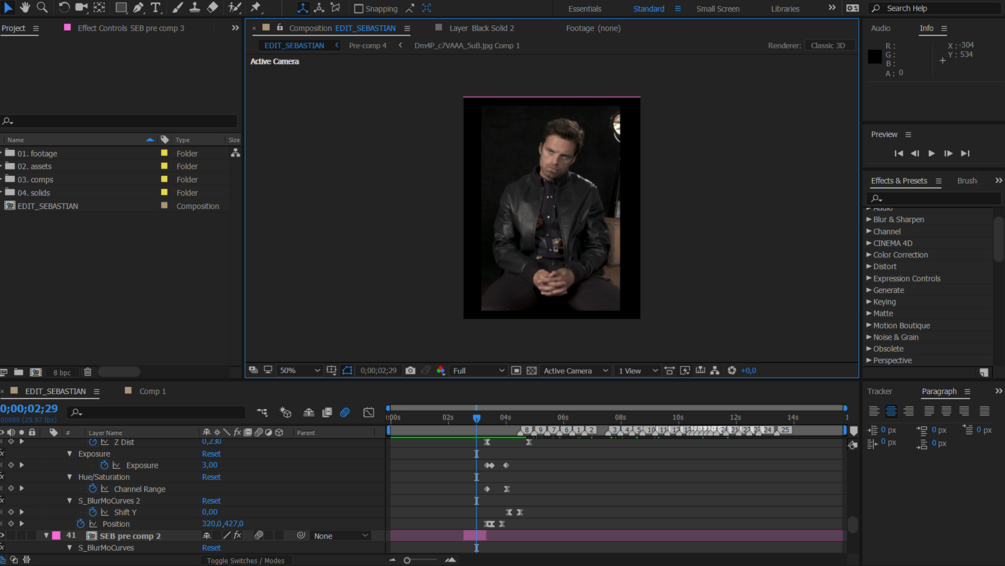The width and height of the screenshot is (1005, 566).
Task: Select the Roto Brush tool
Action: click(x=235, y=8)
